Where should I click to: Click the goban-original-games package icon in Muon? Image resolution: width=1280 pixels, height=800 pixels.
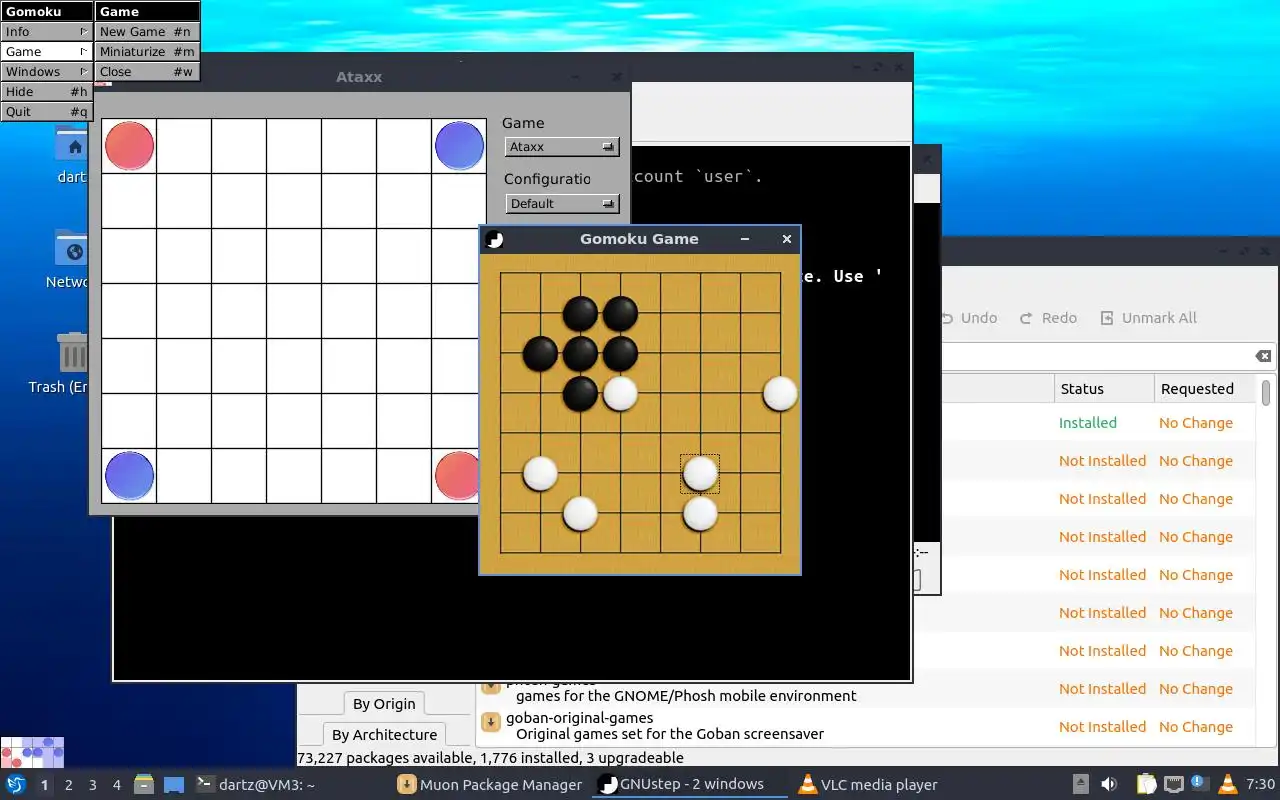491,722
